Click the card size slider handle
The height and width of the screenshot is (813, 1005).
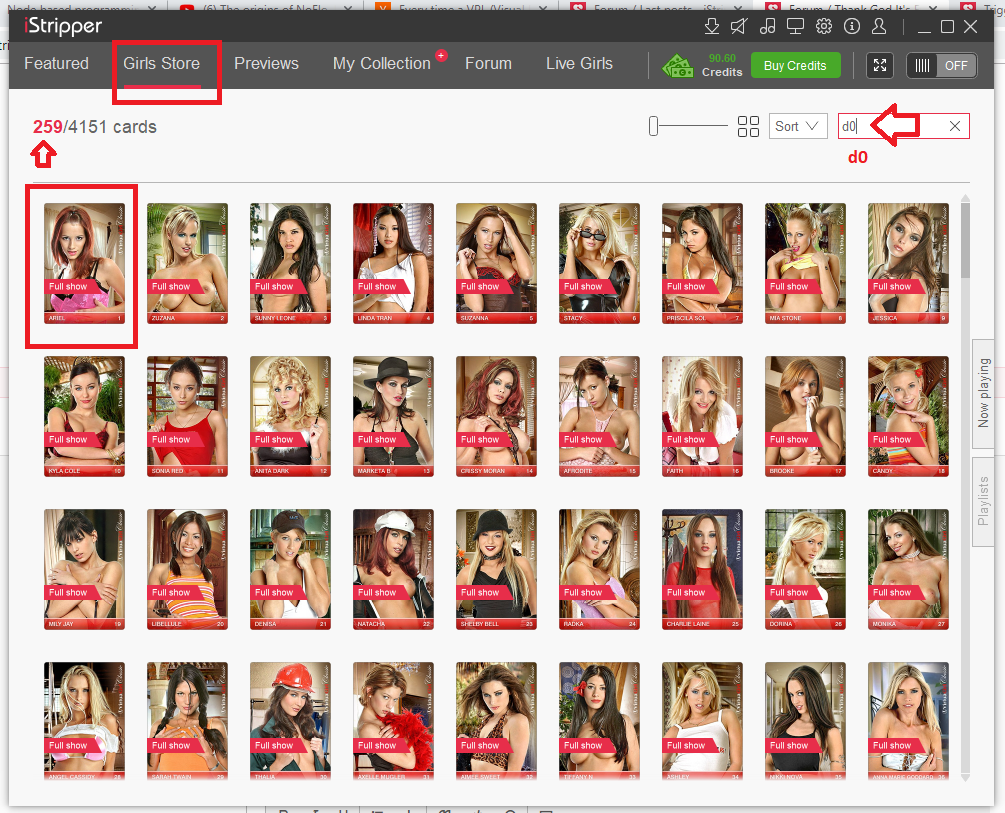click(x=653, y=126)
